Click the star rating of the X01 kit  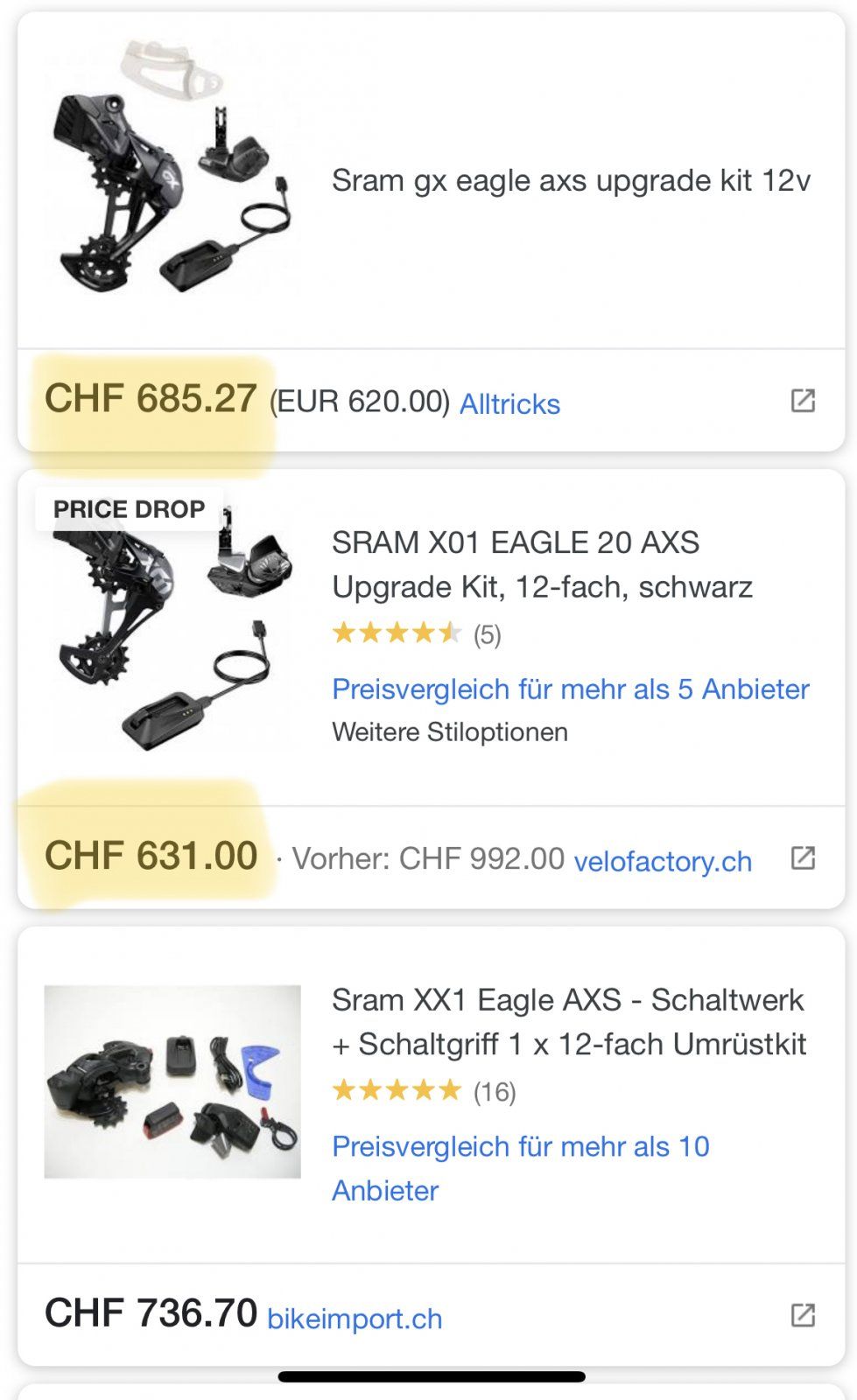pyautogui.click(x=397, y=633)
